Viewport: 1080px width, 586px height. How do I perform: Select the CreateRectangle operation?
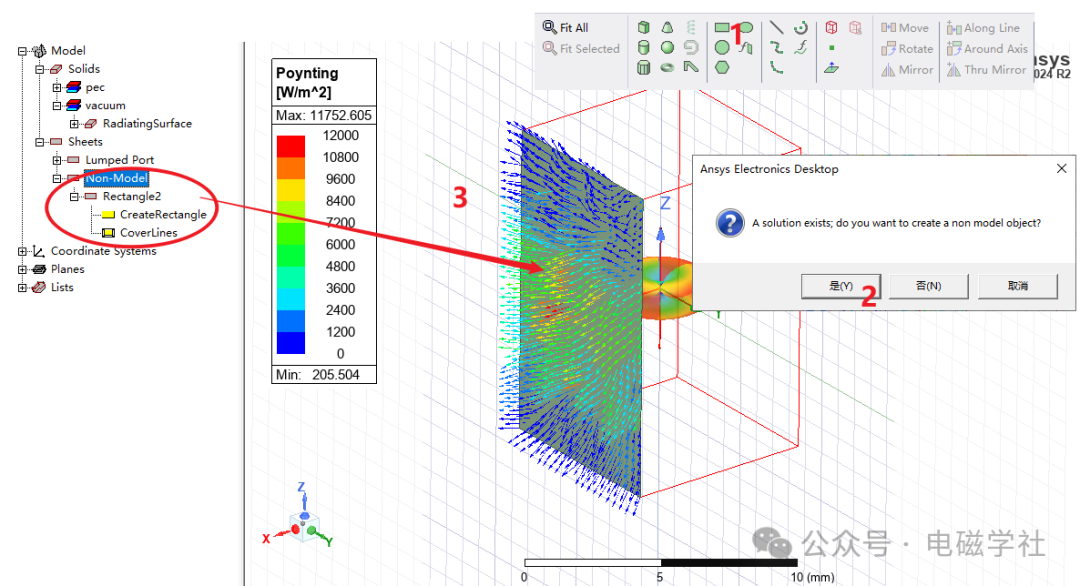[163, 214]
